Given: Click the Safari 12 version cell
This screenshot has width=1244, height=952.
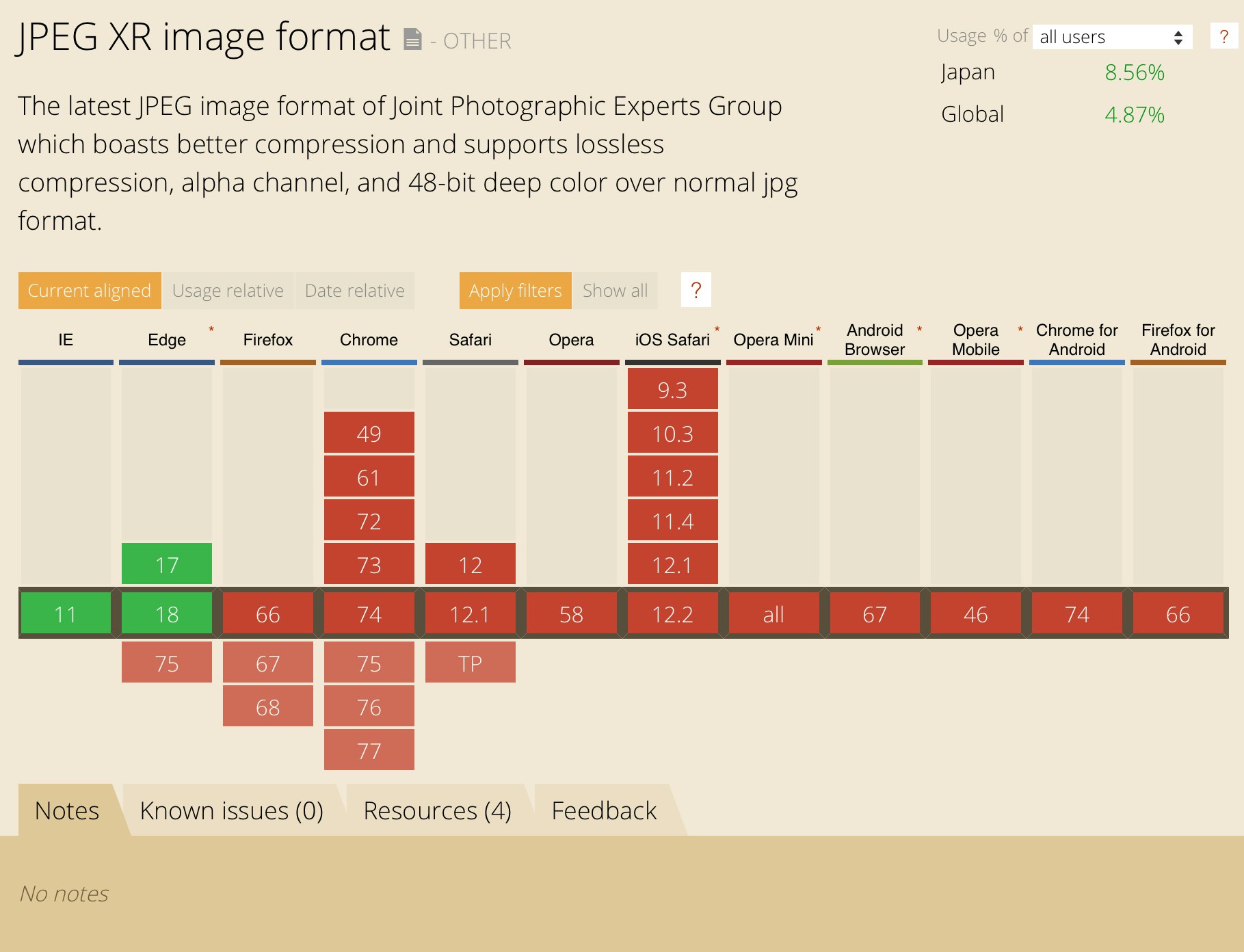Looking at the screenshot, I should 471,564.
